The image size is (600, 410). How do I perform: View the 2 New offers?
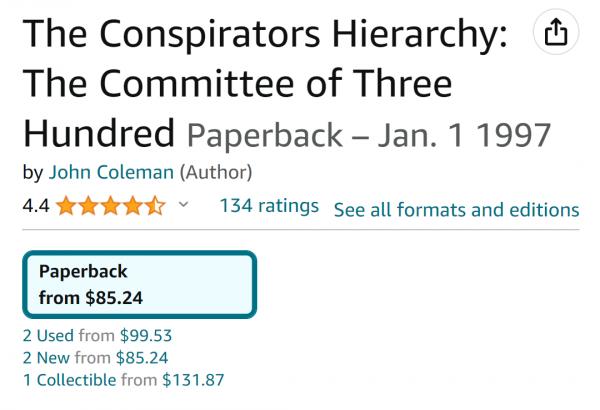pos(46,358)
